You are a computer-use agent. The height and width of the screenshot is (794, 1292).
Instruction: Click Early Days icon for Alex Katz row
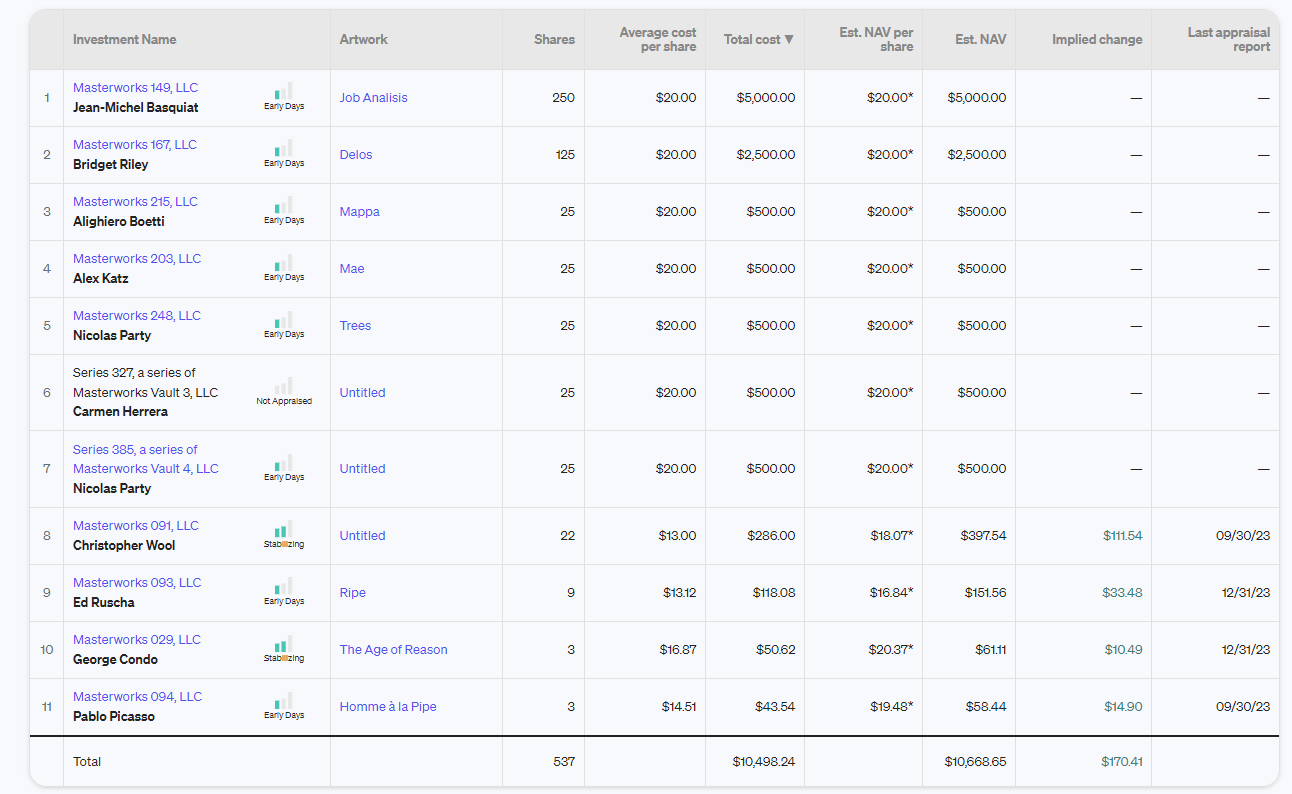point(284,267)
